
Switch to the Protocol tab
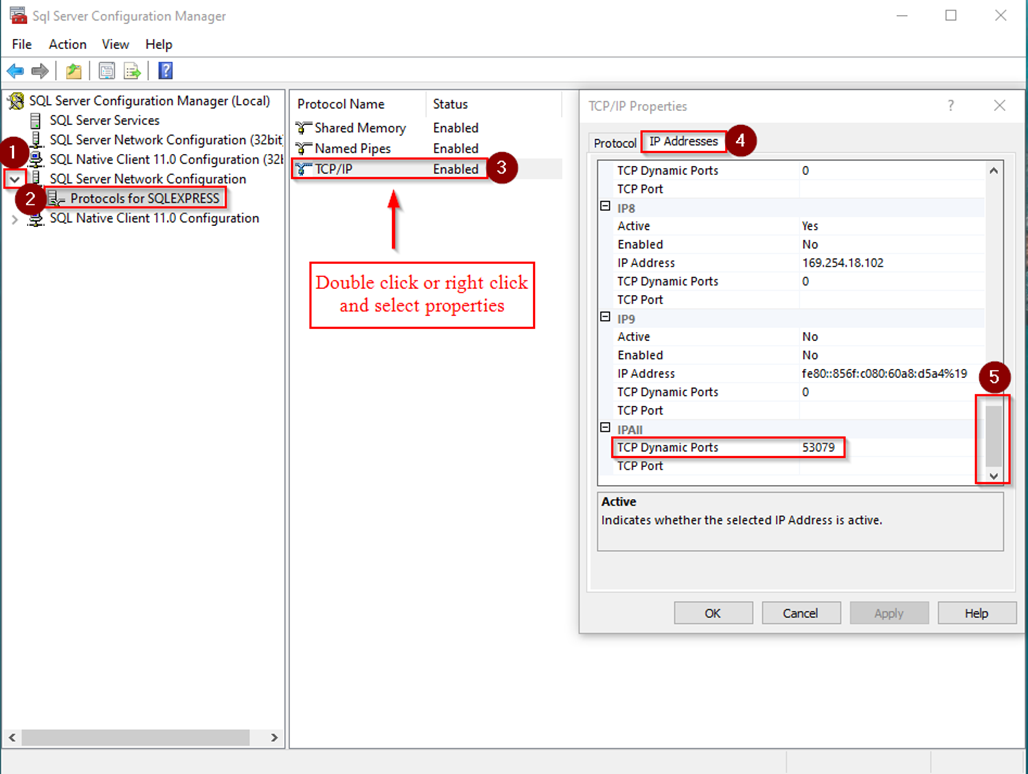[x=613, y=143]
